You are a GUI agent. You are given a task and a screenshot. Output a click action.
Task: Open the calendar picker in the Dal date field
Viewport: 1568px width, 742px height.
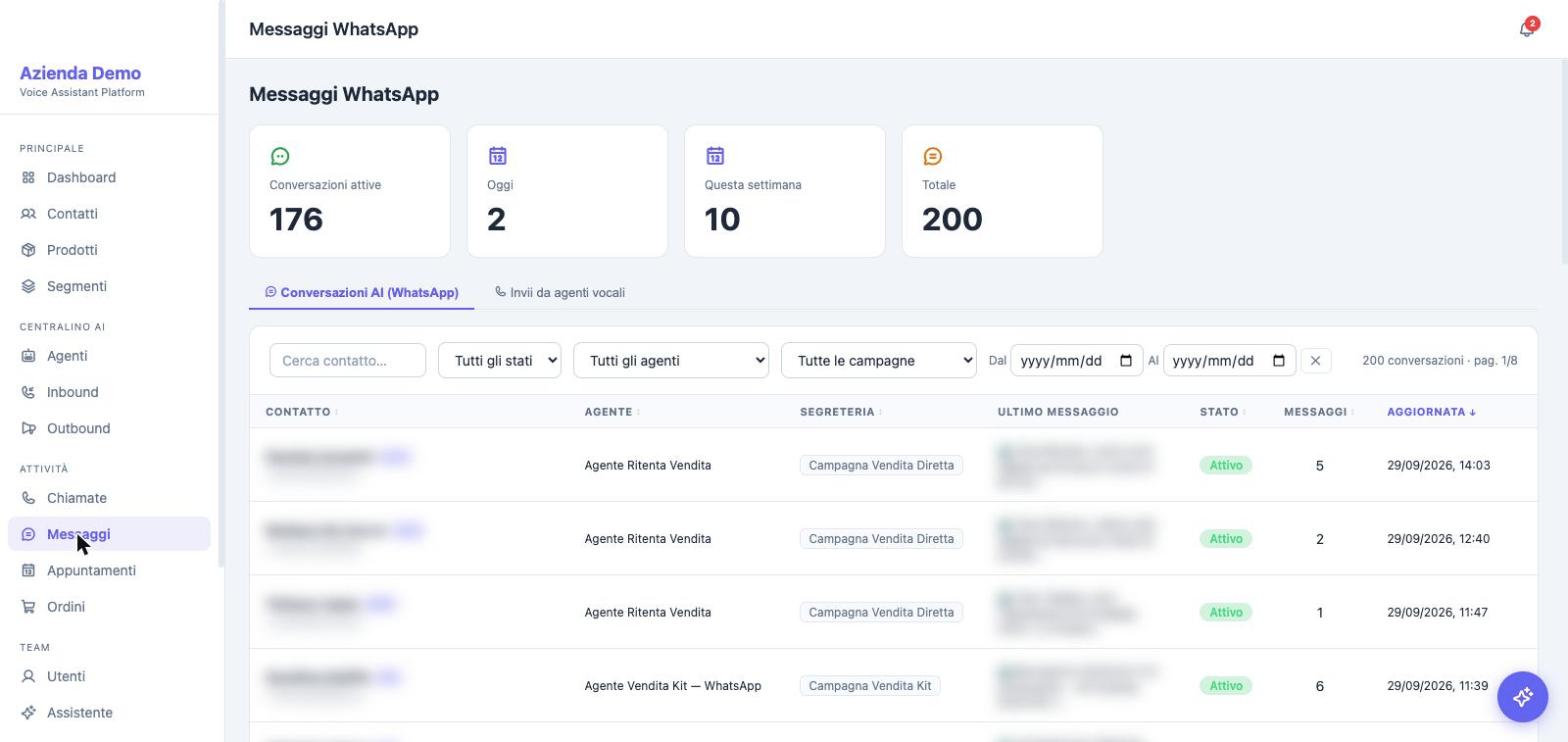1125,361
